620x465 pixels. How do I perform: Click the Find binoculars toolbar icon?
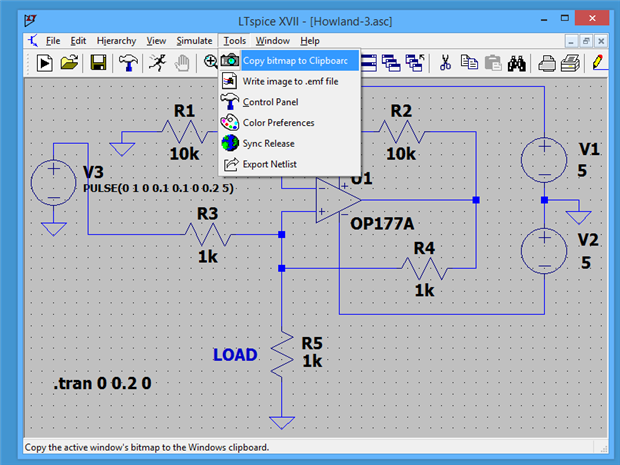(x=517, y=63)
